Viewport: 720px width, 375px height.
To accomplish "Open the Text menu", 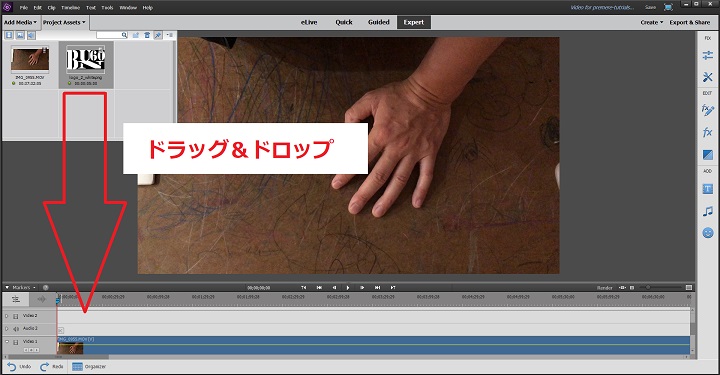I will click(91, 8).
